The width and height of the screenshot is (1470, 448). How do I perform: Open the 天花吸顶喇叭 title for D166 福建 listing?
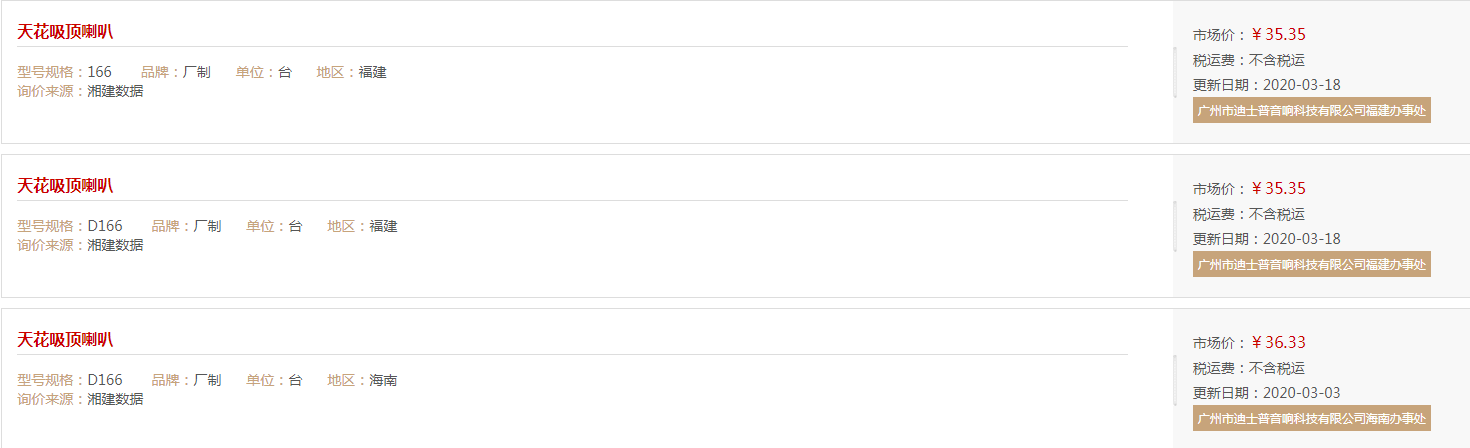(x=65, y=185)
